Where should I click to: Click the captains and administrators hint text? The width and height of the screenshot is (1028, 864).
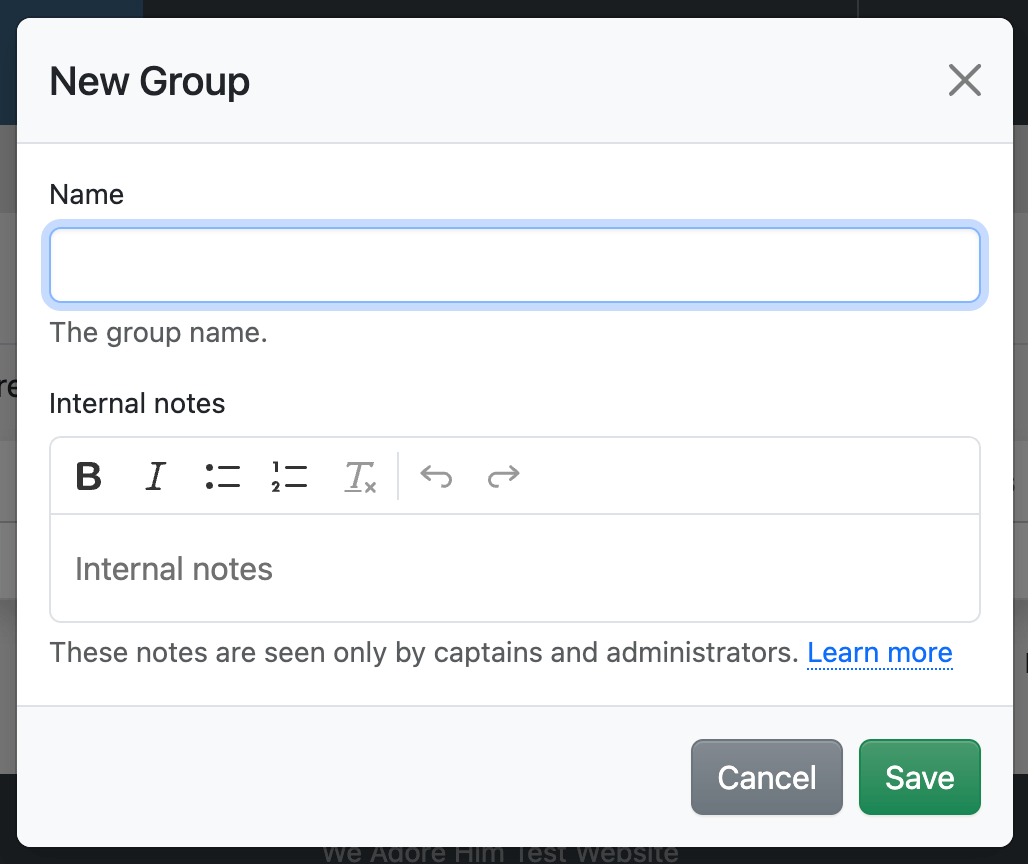(423, 653)
